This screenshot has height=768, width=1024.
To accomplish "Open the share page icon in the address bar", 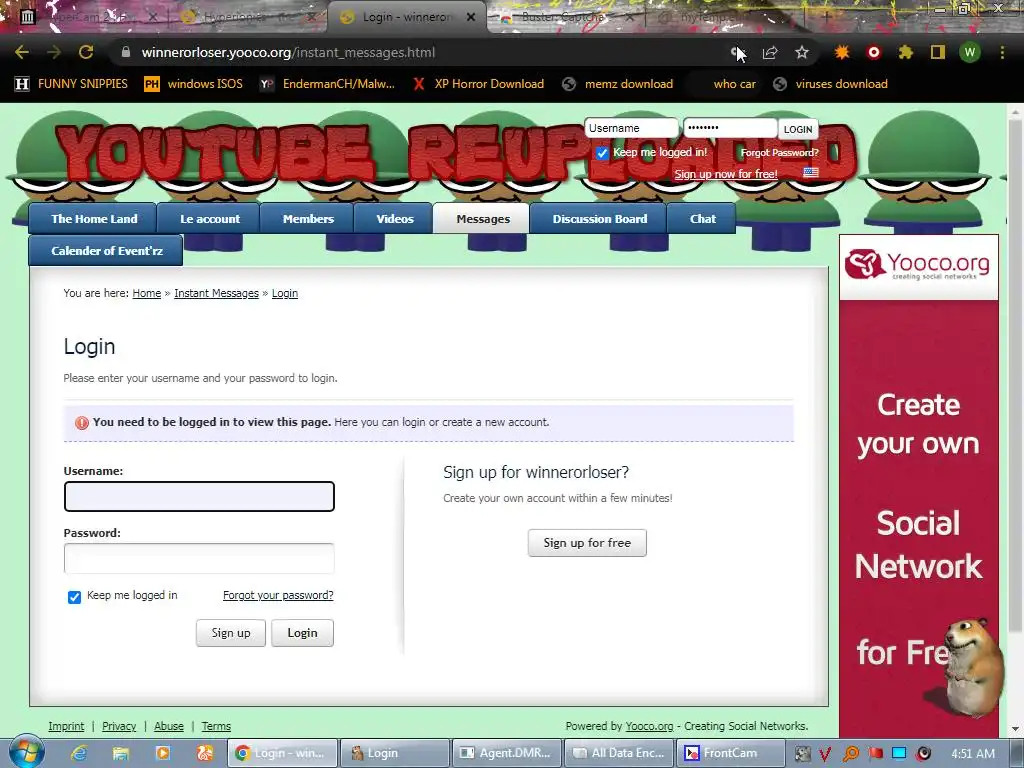I will pyautogui.click(x=770, y=52).
